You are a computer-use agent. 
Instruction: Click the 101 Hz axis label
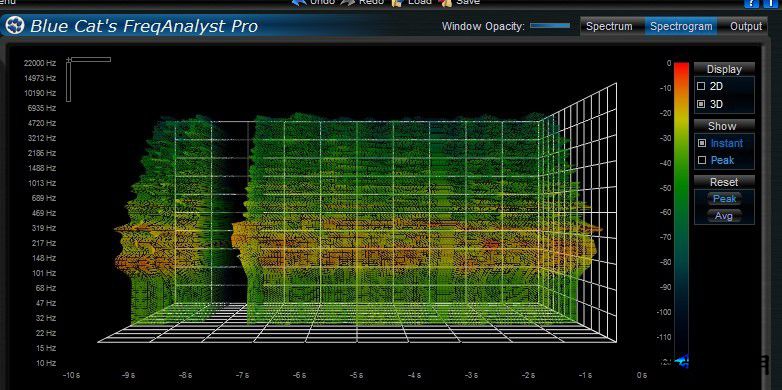point(43,273)
